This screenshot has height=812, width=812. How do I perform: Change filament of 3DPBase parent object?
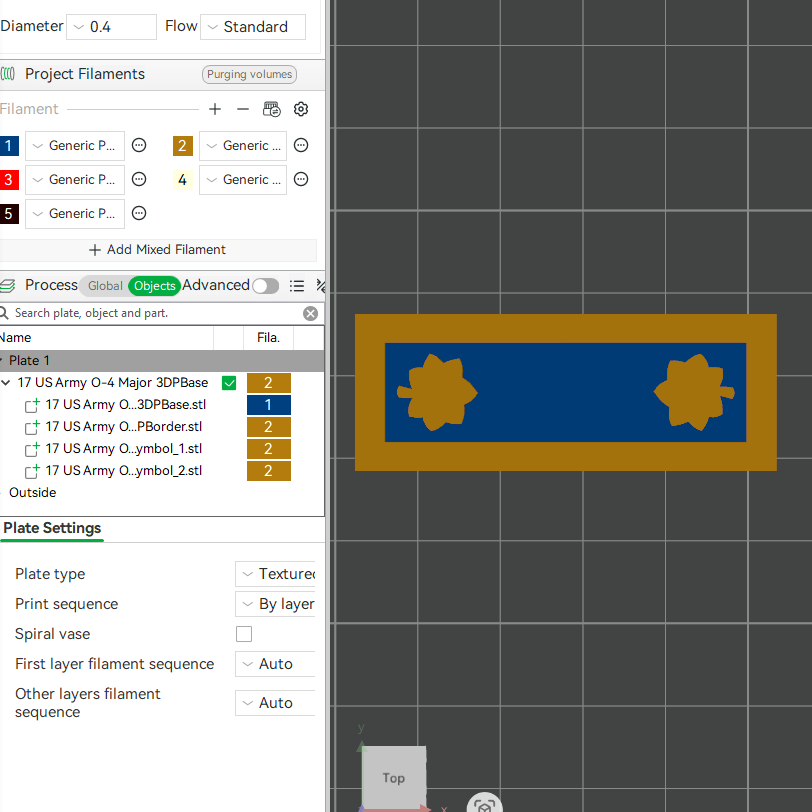click(268, 383)
